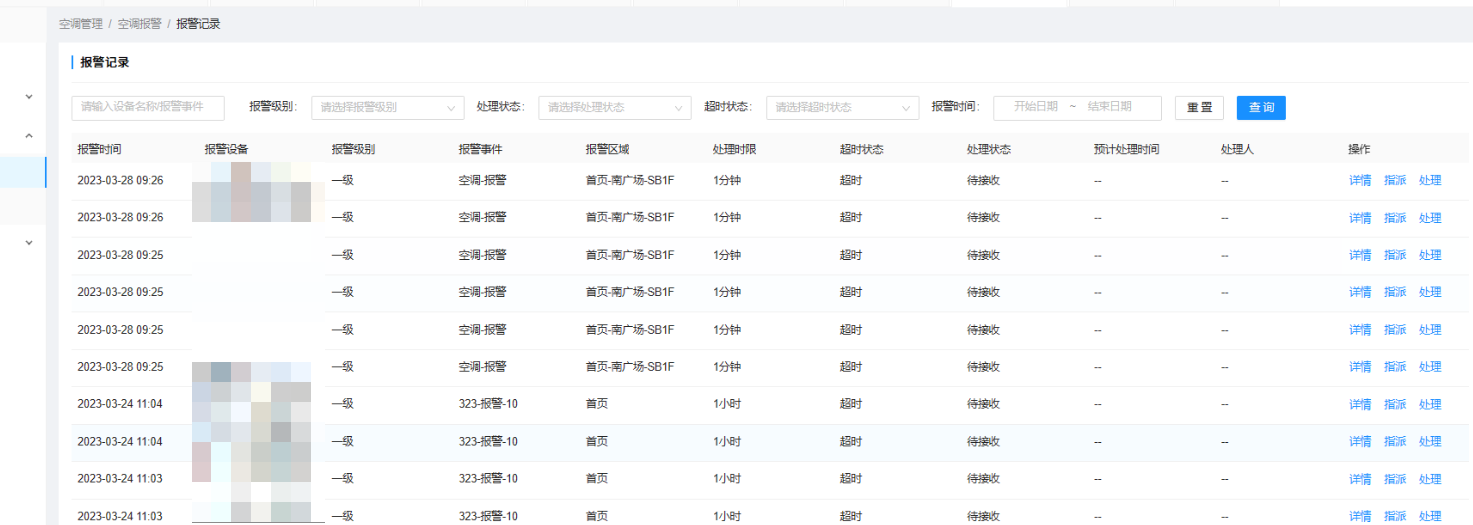The width and height of the screenshot is (1473, 525).
Task: Click the 查询 button
Action: 1261,108
